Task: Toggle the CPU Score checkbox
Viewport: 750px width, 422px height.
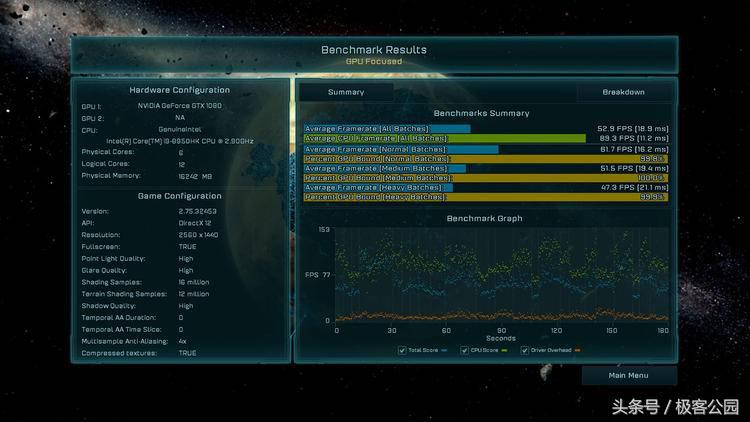Action: [x=464, y=350]
